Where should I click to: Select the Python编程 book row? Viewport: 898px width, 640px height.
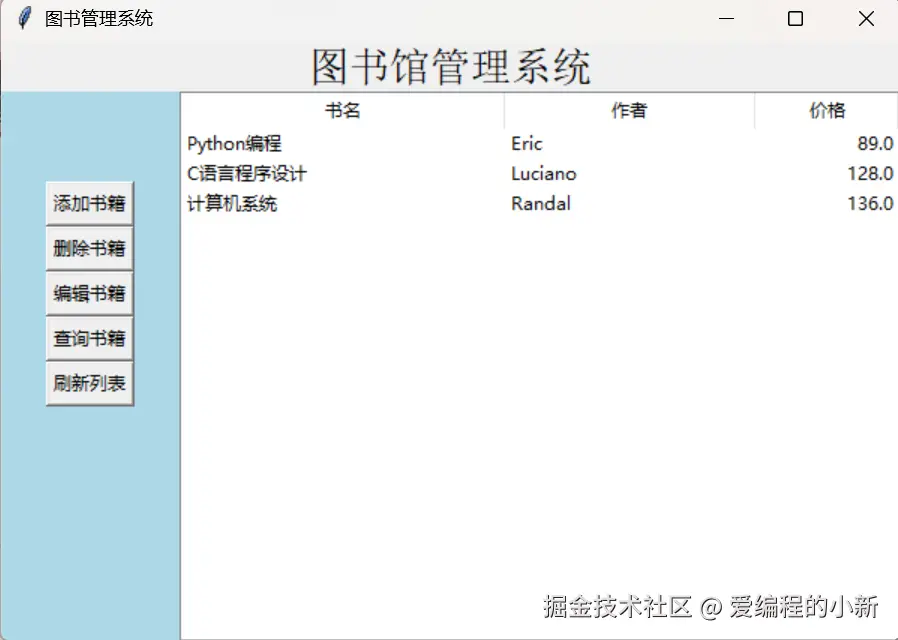[234, 143]
